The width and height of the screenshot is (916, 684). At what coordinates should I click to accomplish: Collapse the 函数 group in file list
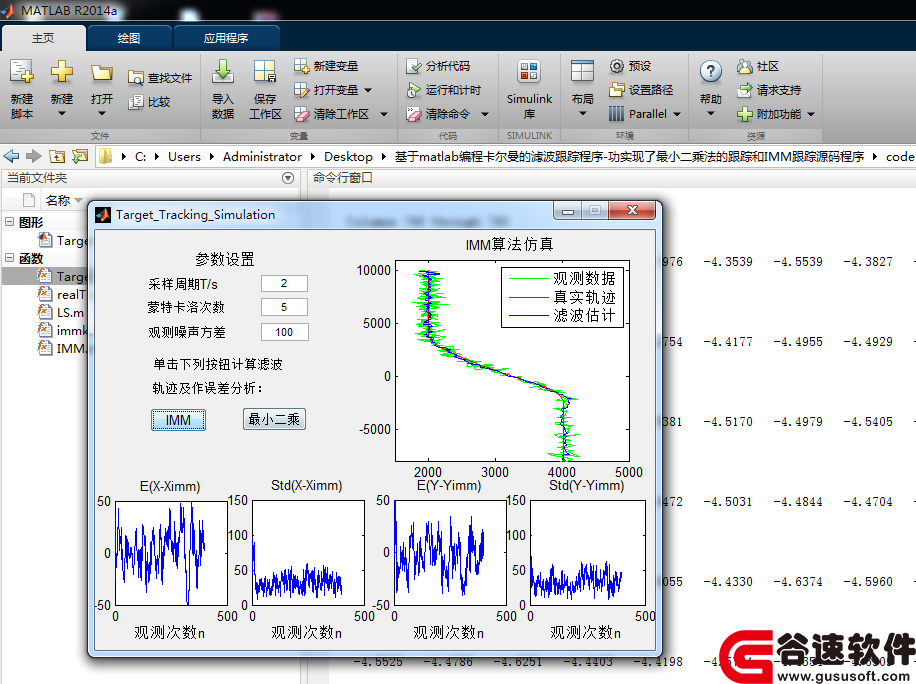pos(9,258)
